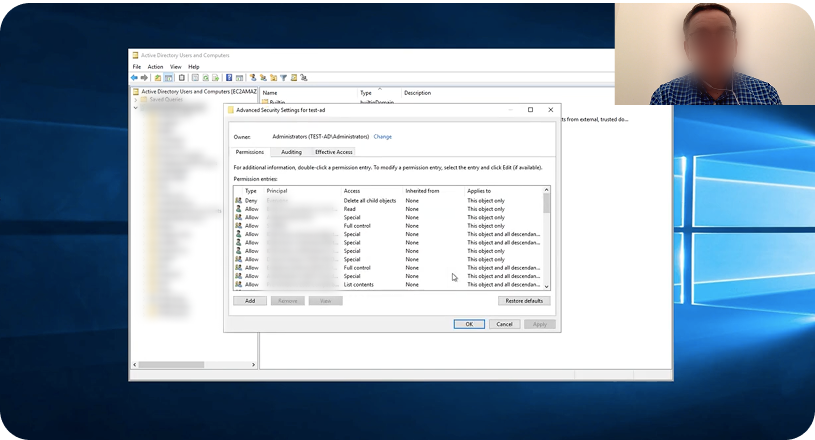Viewport: 815px width, 440px height.
Task: Click the console tree horizontal scrollbar thumb
Action: click(171, 365)
